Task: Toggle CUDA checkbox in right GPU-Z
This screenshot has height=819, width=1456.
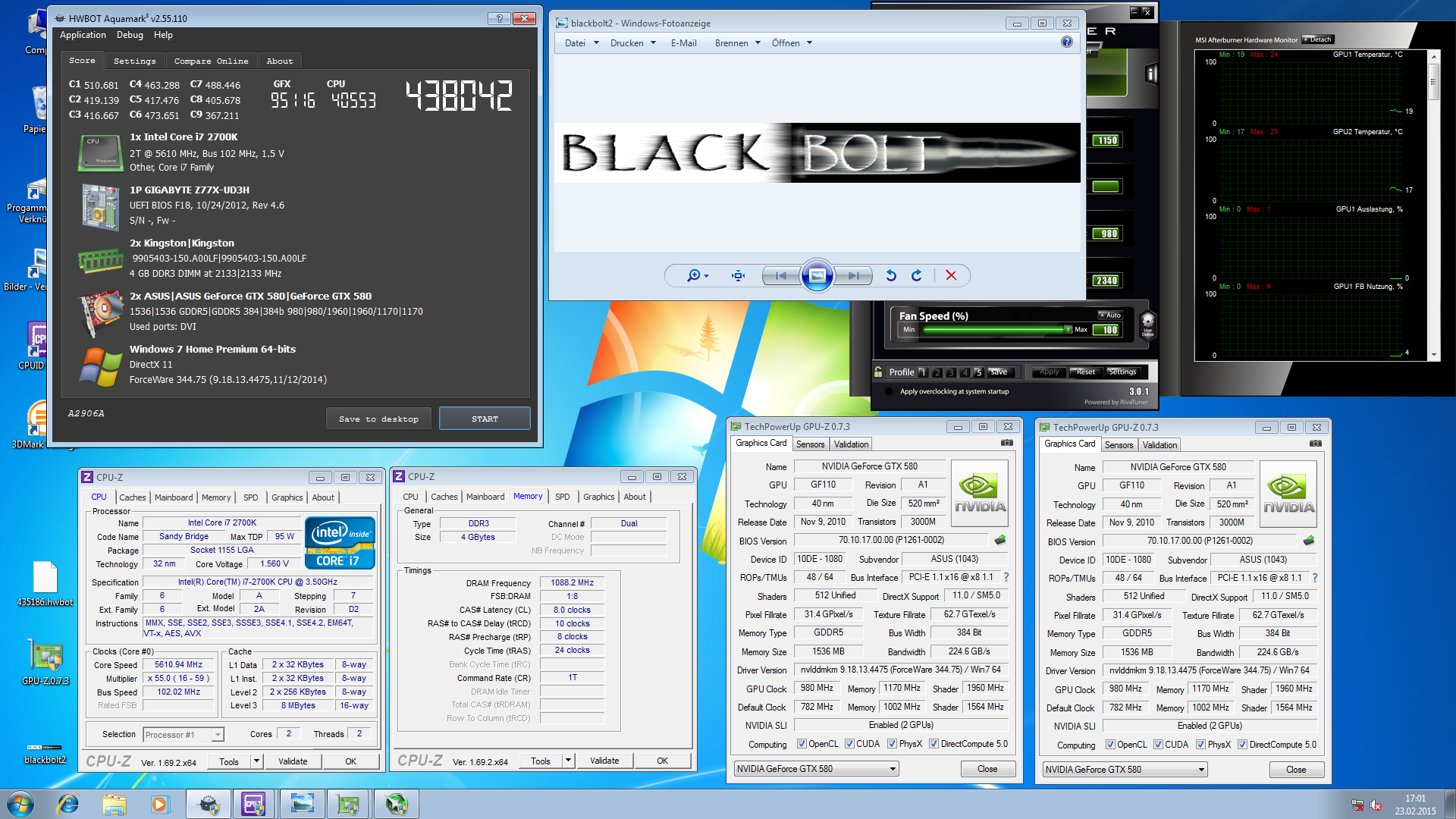Action: point(1158,745)
